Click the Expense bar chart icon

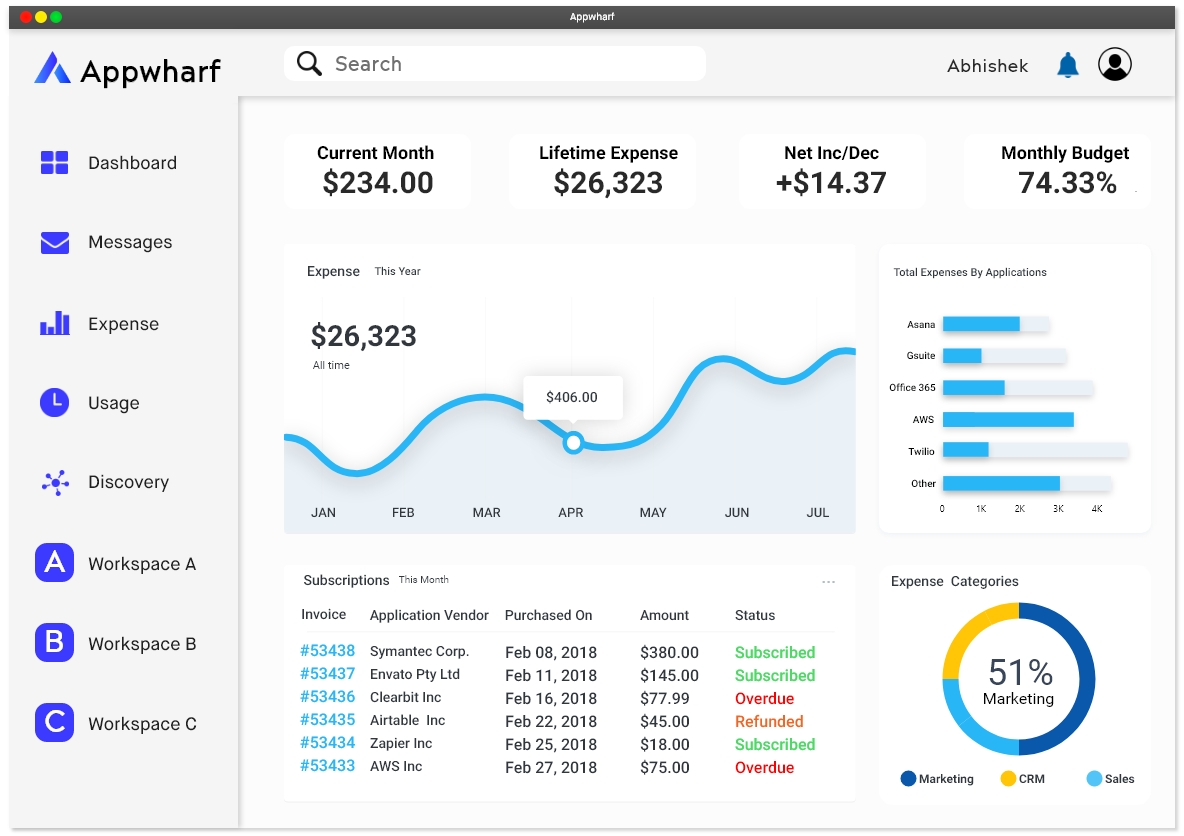(x=54, y=323)
